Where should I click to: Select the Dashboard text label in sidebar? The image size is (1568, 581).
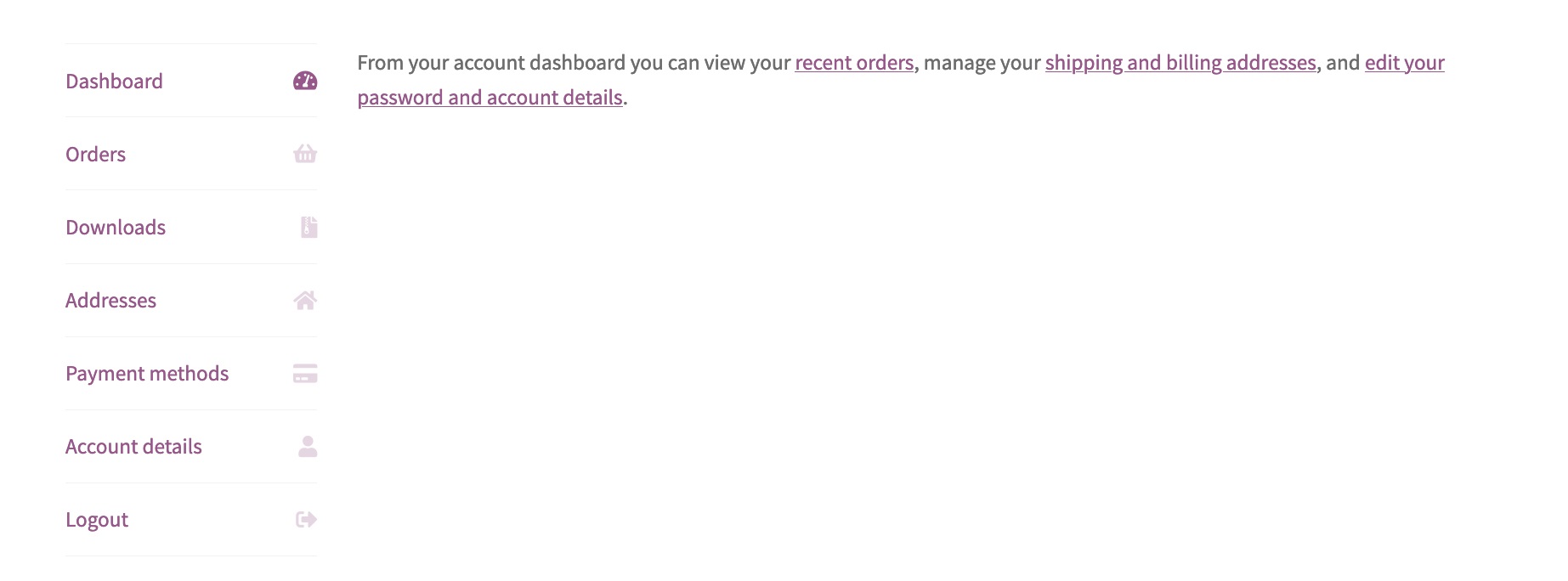coord(114,81)
